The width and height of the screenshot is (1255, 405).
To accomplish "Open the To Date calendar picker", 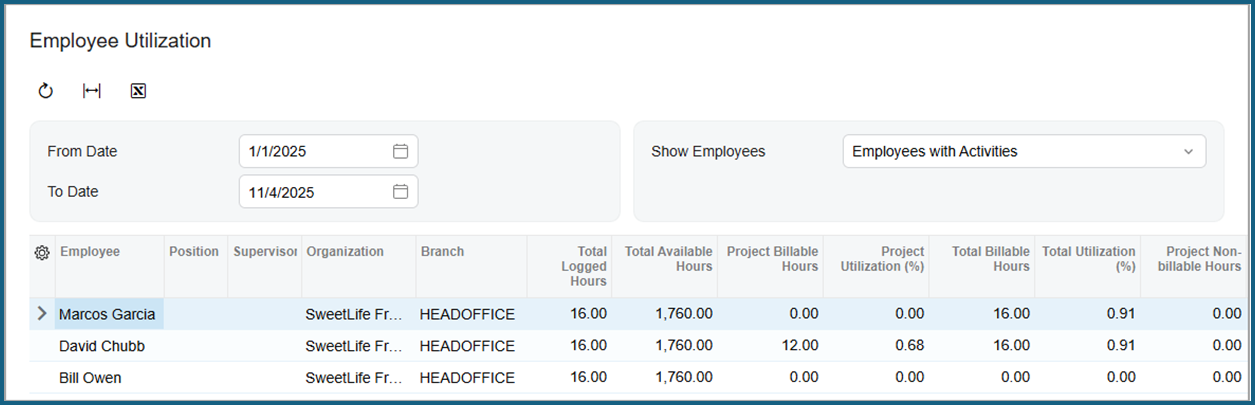I will (x=400, y=192).
